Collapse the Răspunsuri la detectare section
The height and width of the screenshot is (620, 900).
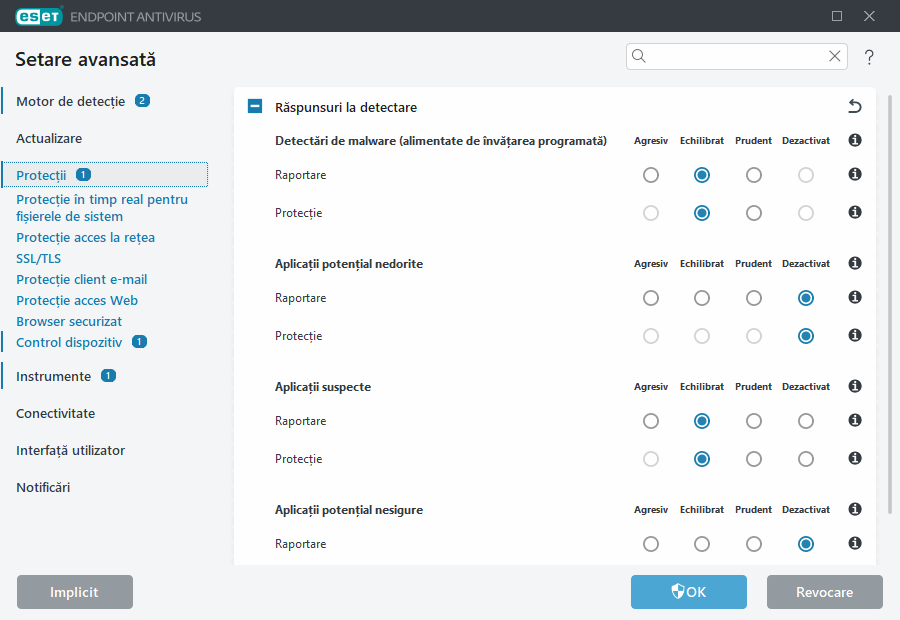click(x=255, y=106)
